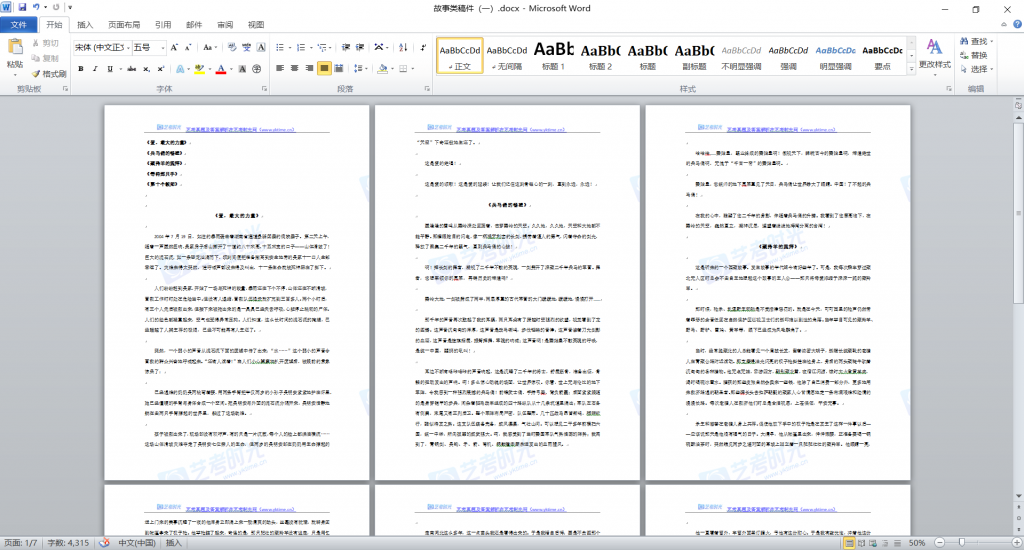Screen dimensions: 1024x550
Task: Switch to the Page Layout (页面布局) tab
Action: (x=124, y=24)
